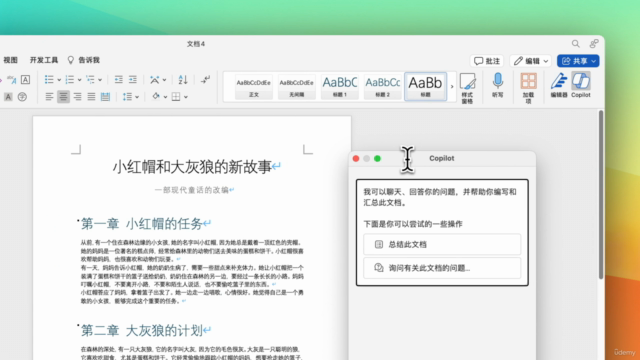Click heading 第二章 大灰狼的计划

click(x=142, y=330)
